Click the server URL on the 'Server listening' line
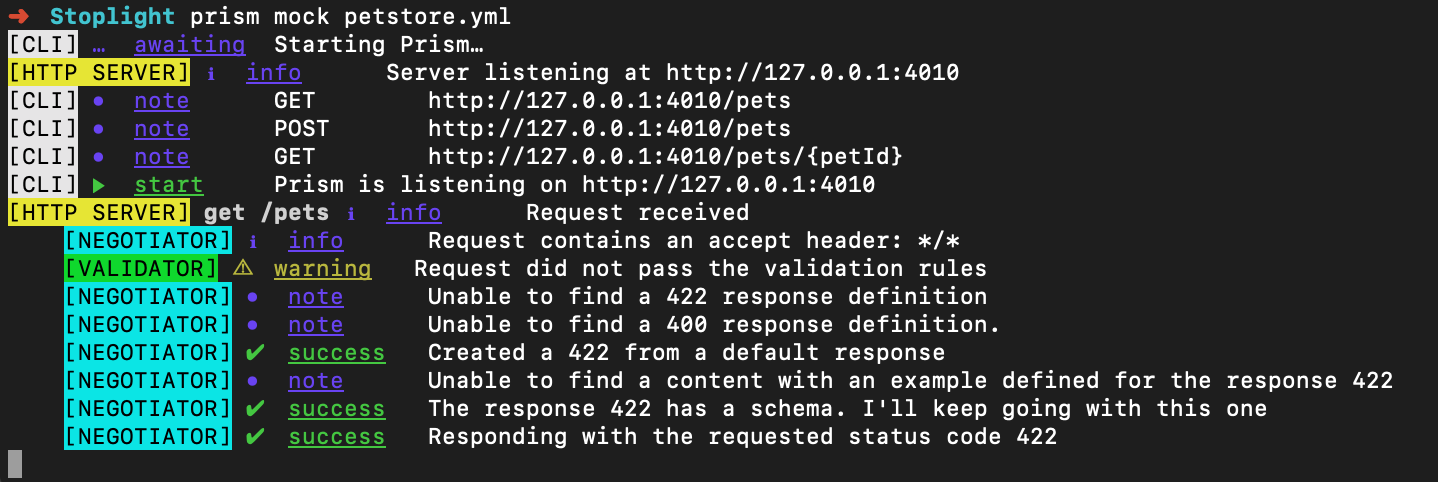 (812, 73)
